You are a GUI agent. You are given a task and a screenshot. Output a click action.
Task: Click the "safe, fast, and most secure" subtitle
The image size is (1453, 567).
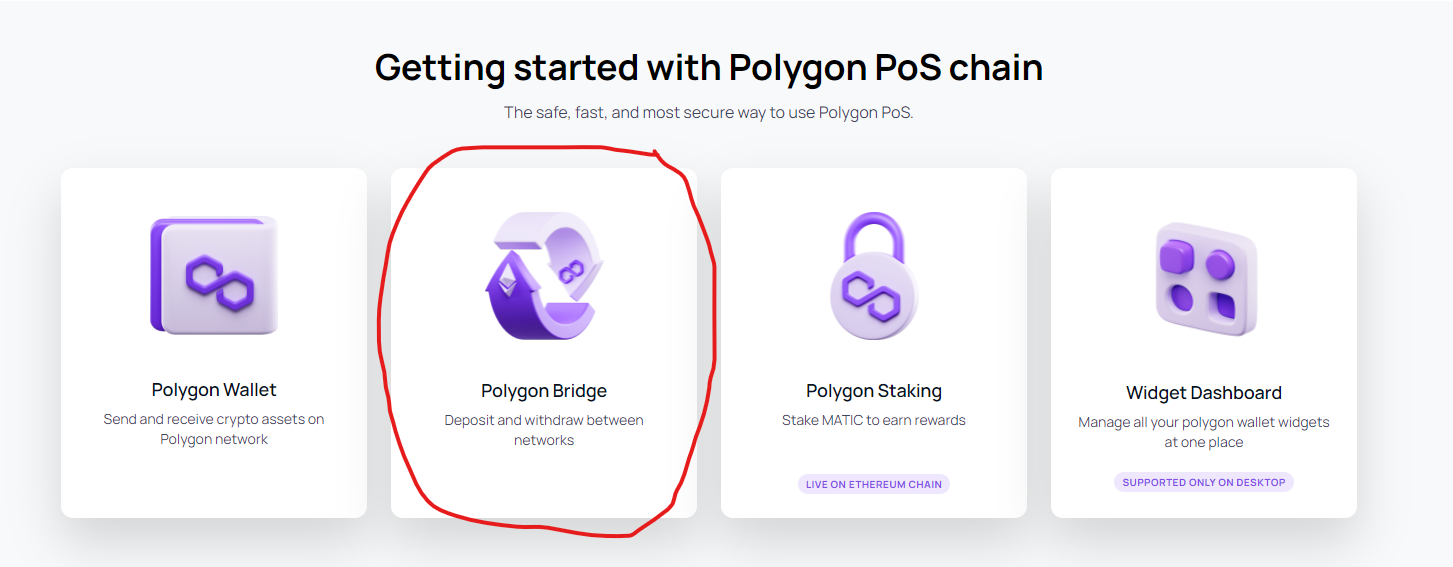click(709, 113)
